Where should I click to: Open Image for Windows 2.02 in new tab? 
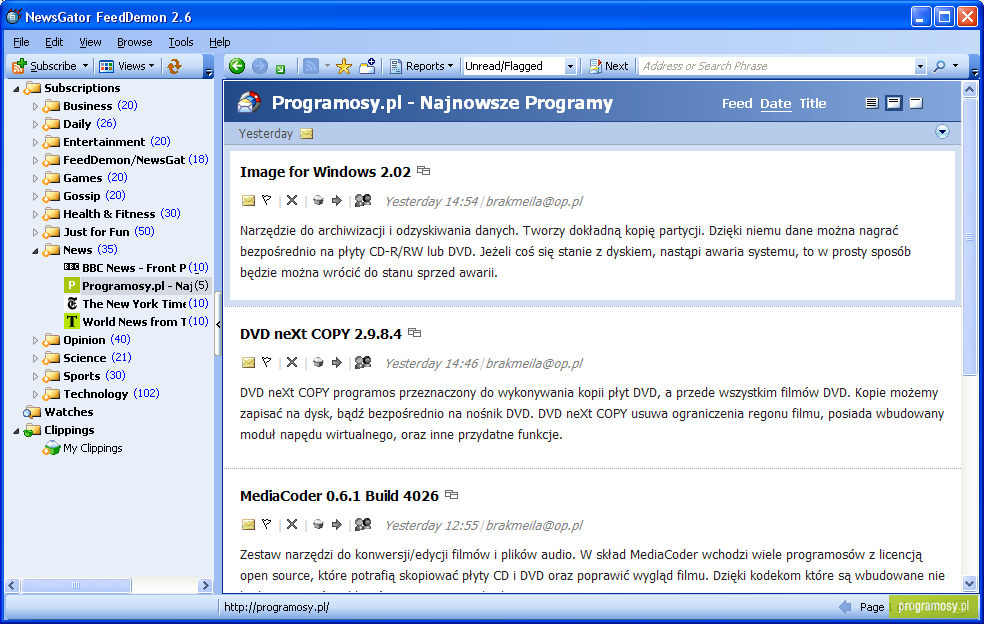coord(424,171)
